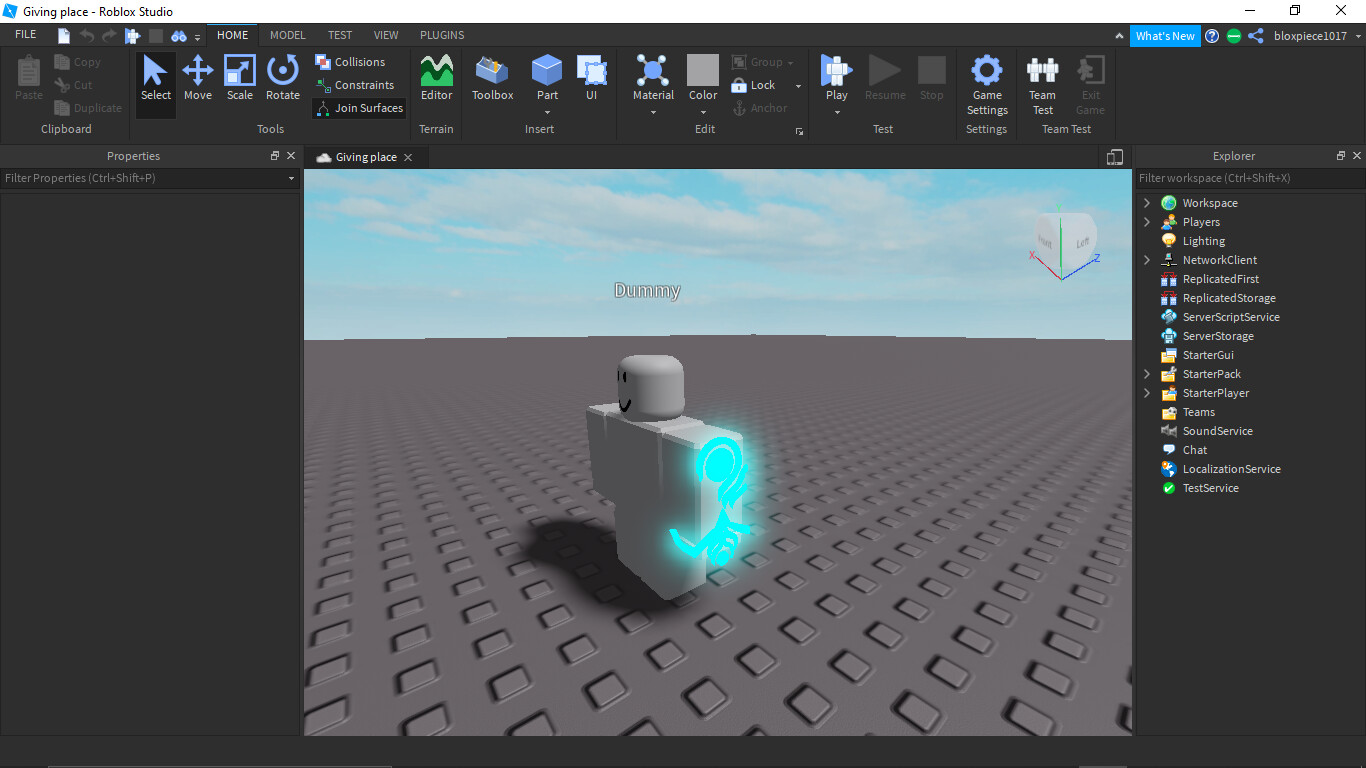1366x768 pixels.
Task: Open the FILE menu
Action: click(x=26, y=35)
